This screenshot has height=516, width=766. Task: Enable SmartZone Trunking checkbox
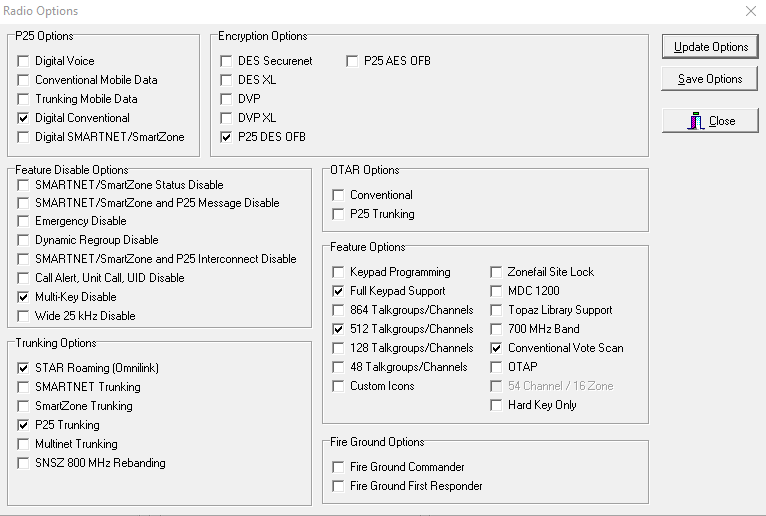23,406
